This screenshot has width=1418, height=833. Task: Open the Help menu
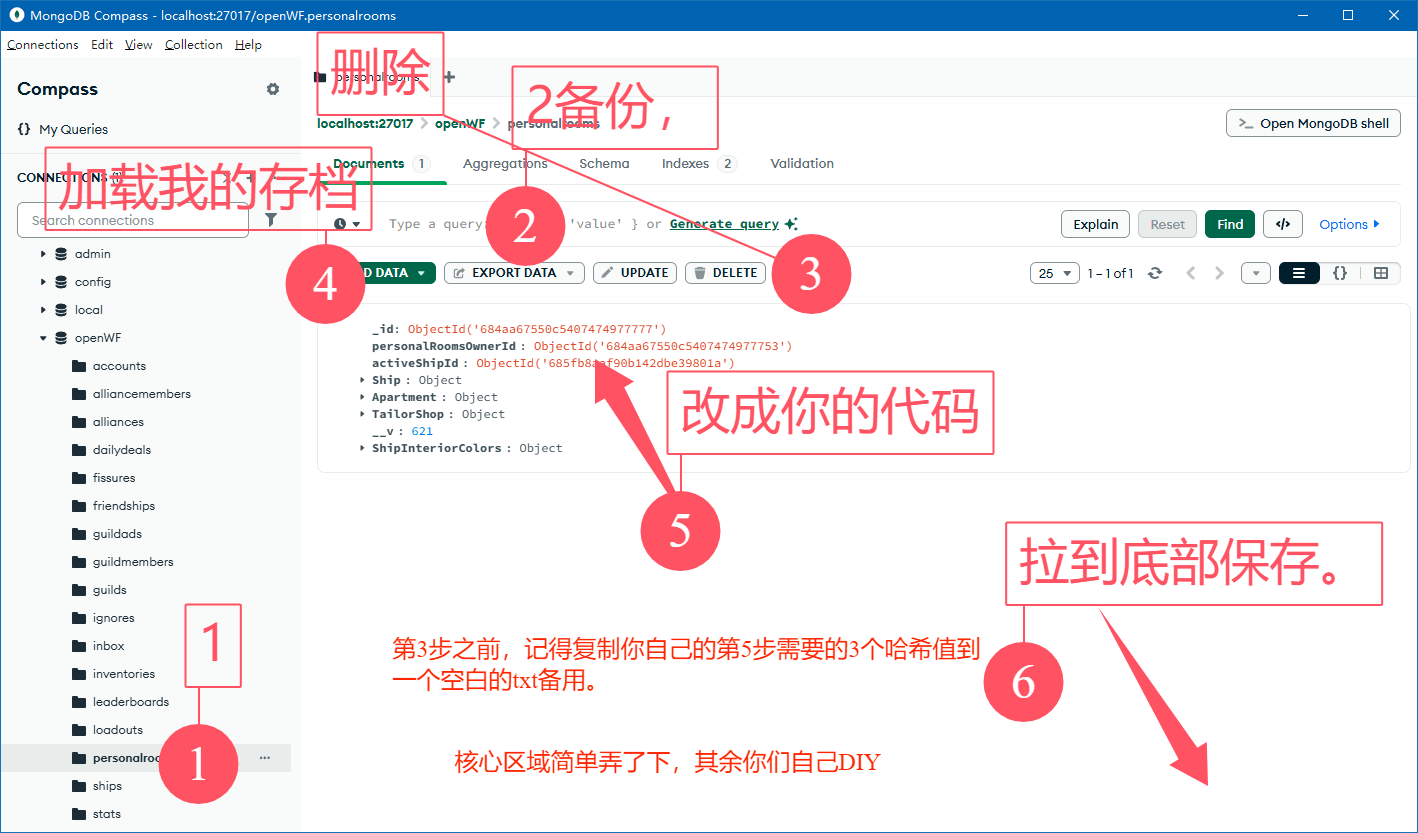(x=248, y=45)
